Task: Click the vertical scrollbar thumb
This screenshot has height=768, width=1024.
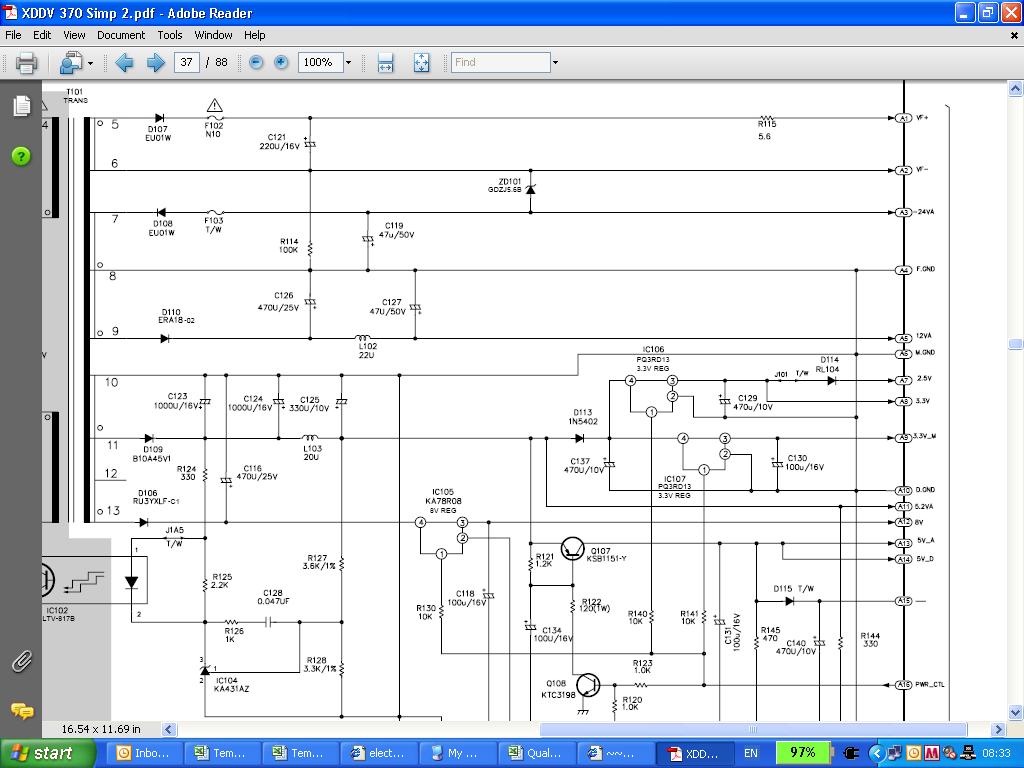Action: 1016,344
